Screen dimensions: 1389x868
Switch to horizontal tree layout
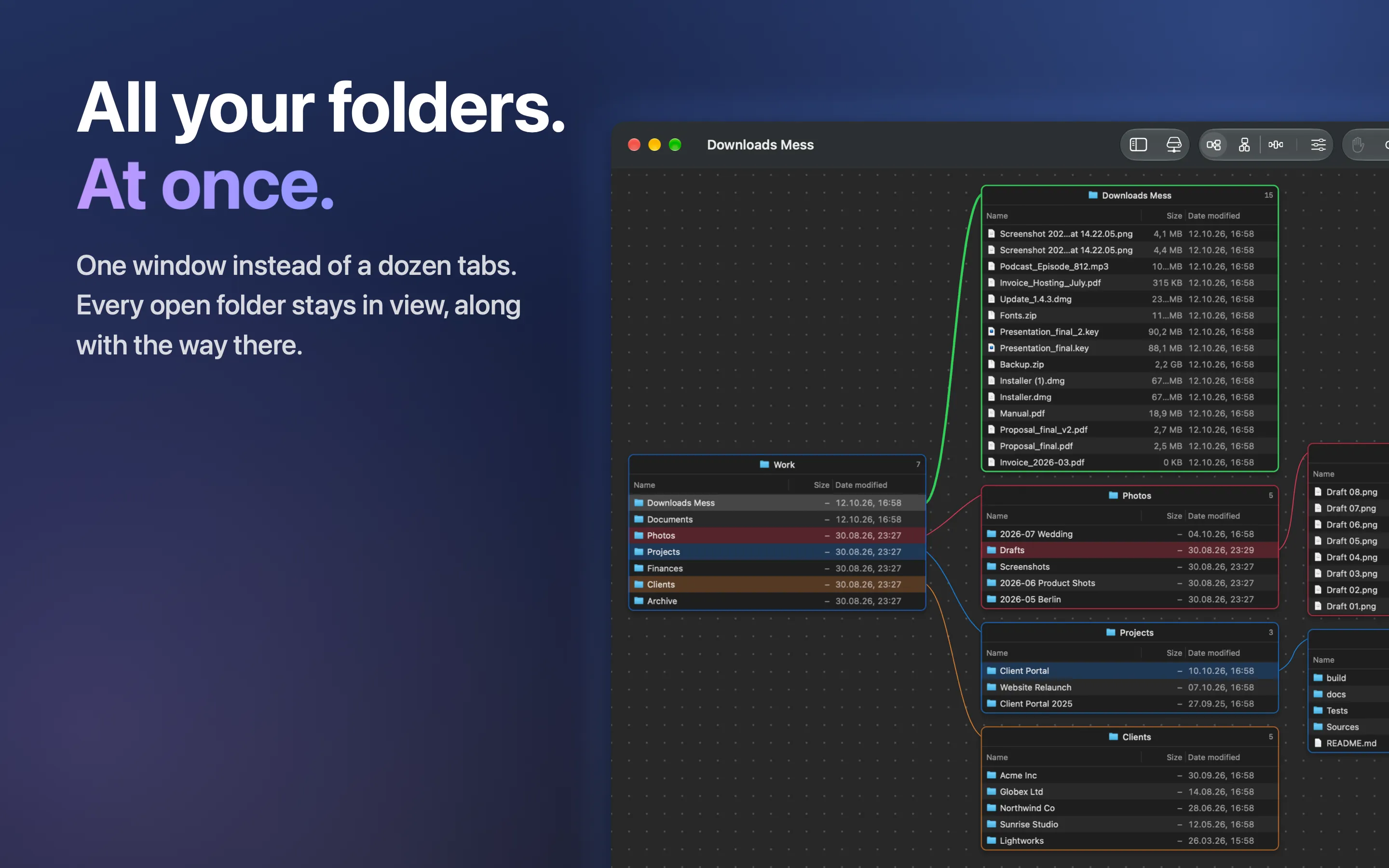click(1213, 145)
